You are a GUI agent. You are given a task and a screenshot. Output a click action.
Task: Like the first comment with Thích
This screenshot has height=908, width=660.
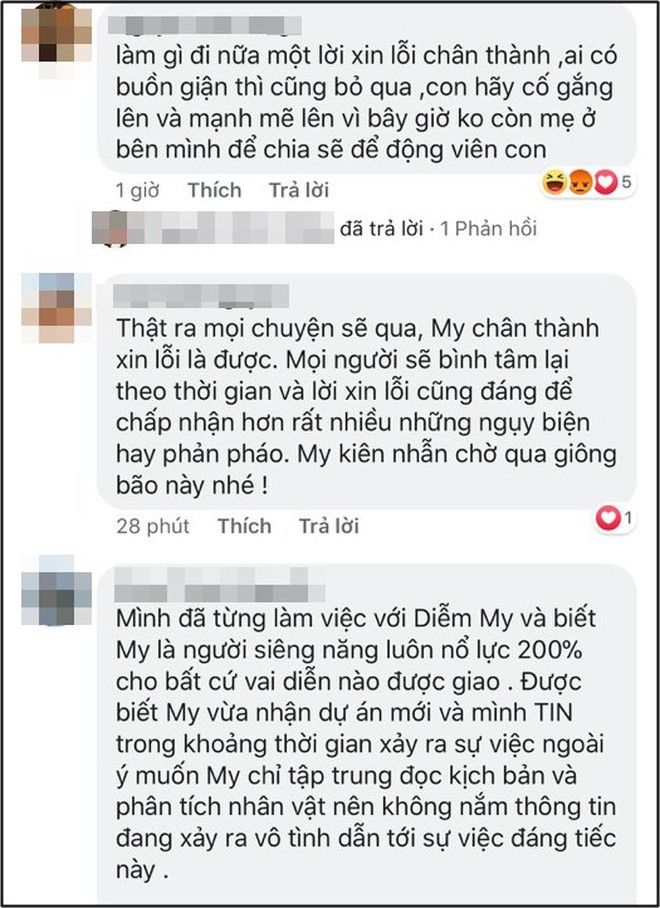click(214, 190)
